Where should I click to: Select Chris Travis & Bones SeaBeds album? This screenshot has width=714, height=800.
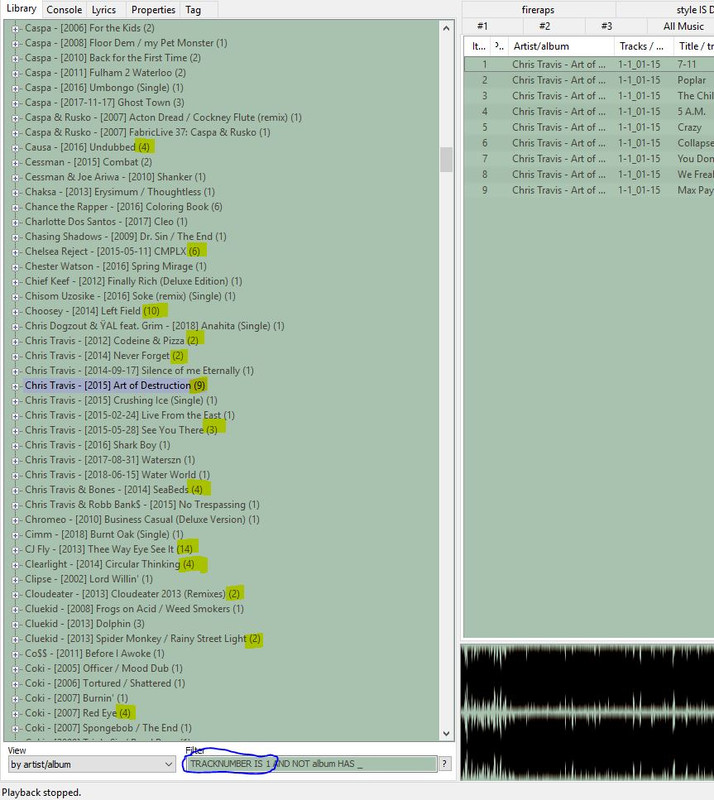[114, 489]
